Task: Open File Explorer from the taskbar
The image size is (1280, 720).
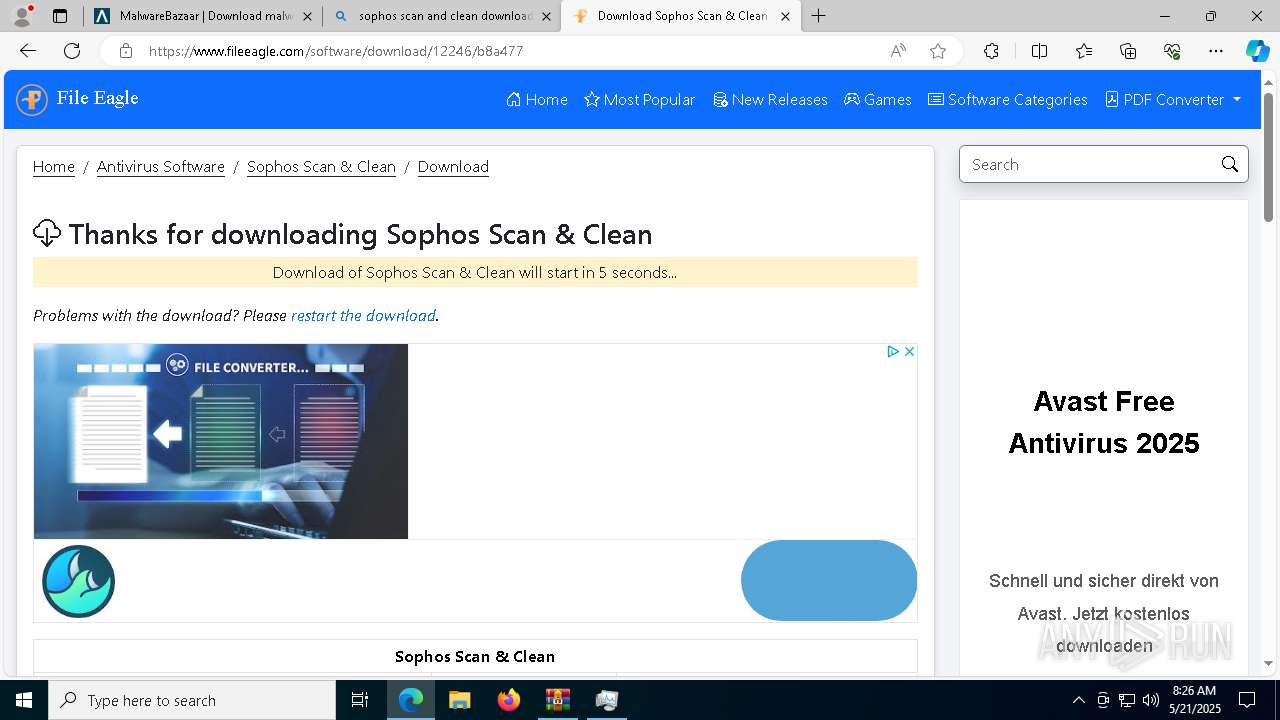Action: click(x=459, y=700)
